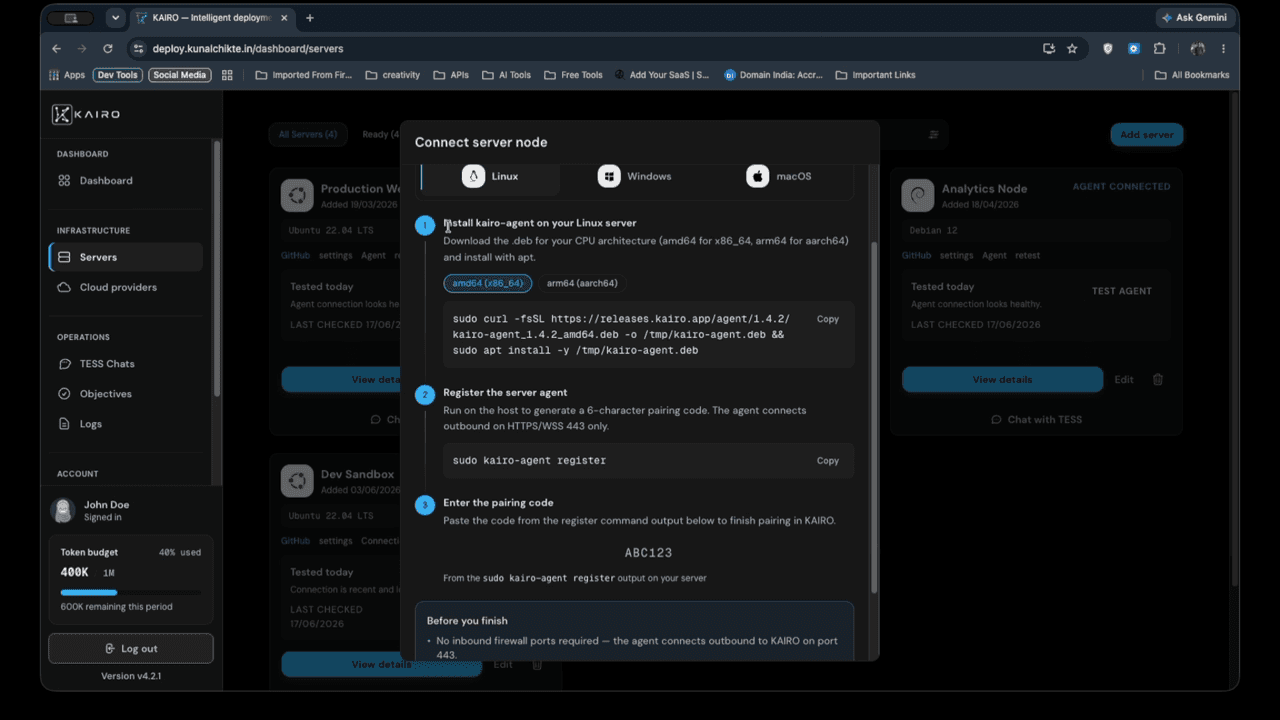Open the Important Links bookmark folder
This screenshot has height=720, width=1280.
(875, 75)
